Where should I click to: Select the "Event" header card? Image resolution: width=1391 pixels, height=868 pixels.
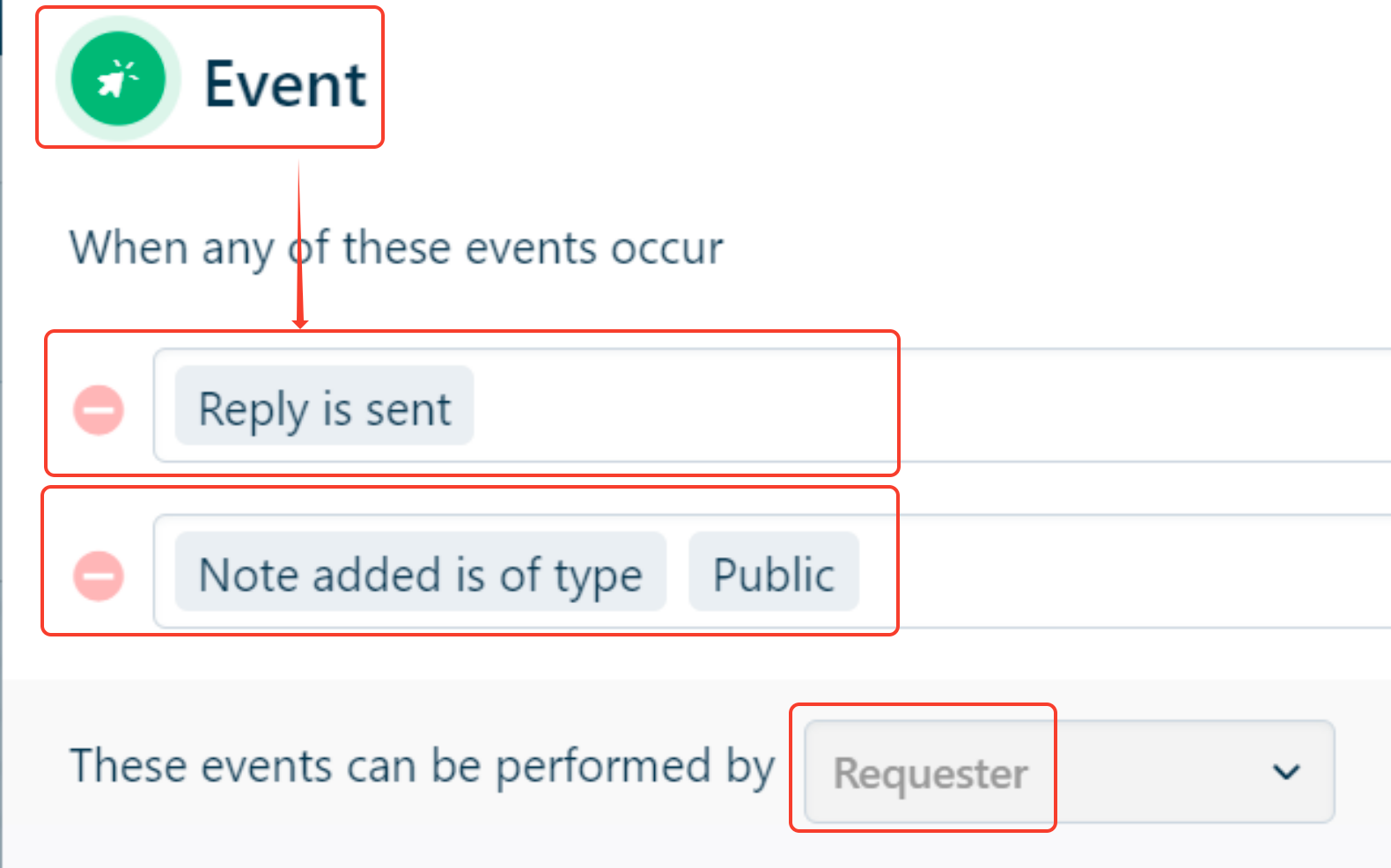point(210,78)
